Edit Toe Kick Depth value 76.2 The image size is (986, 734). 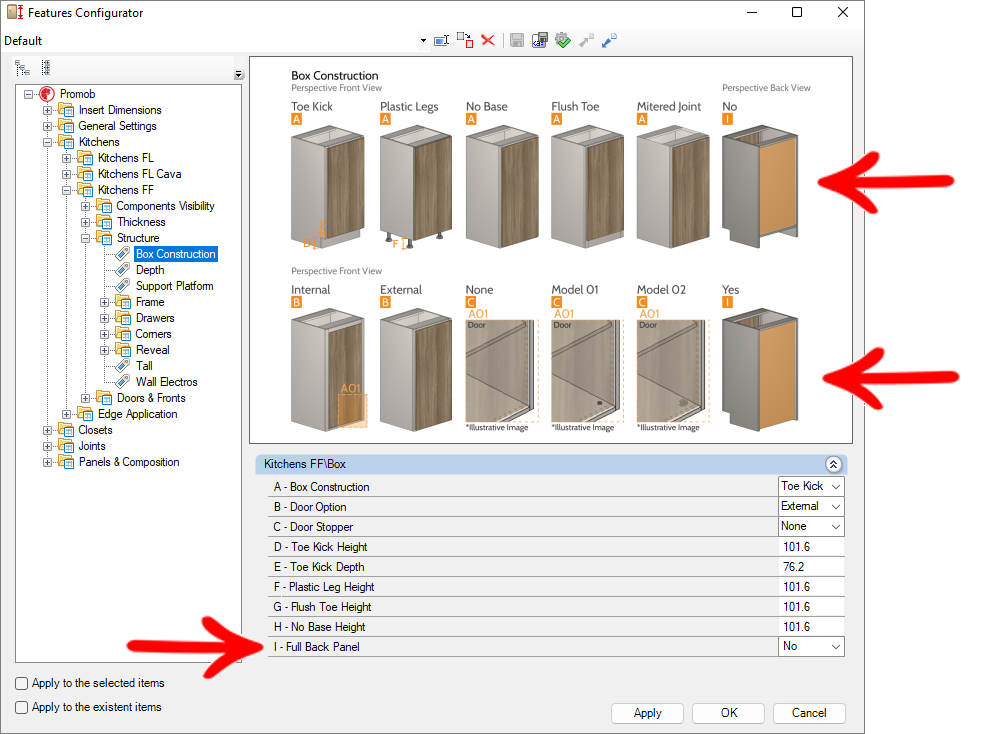pos(811,567)
